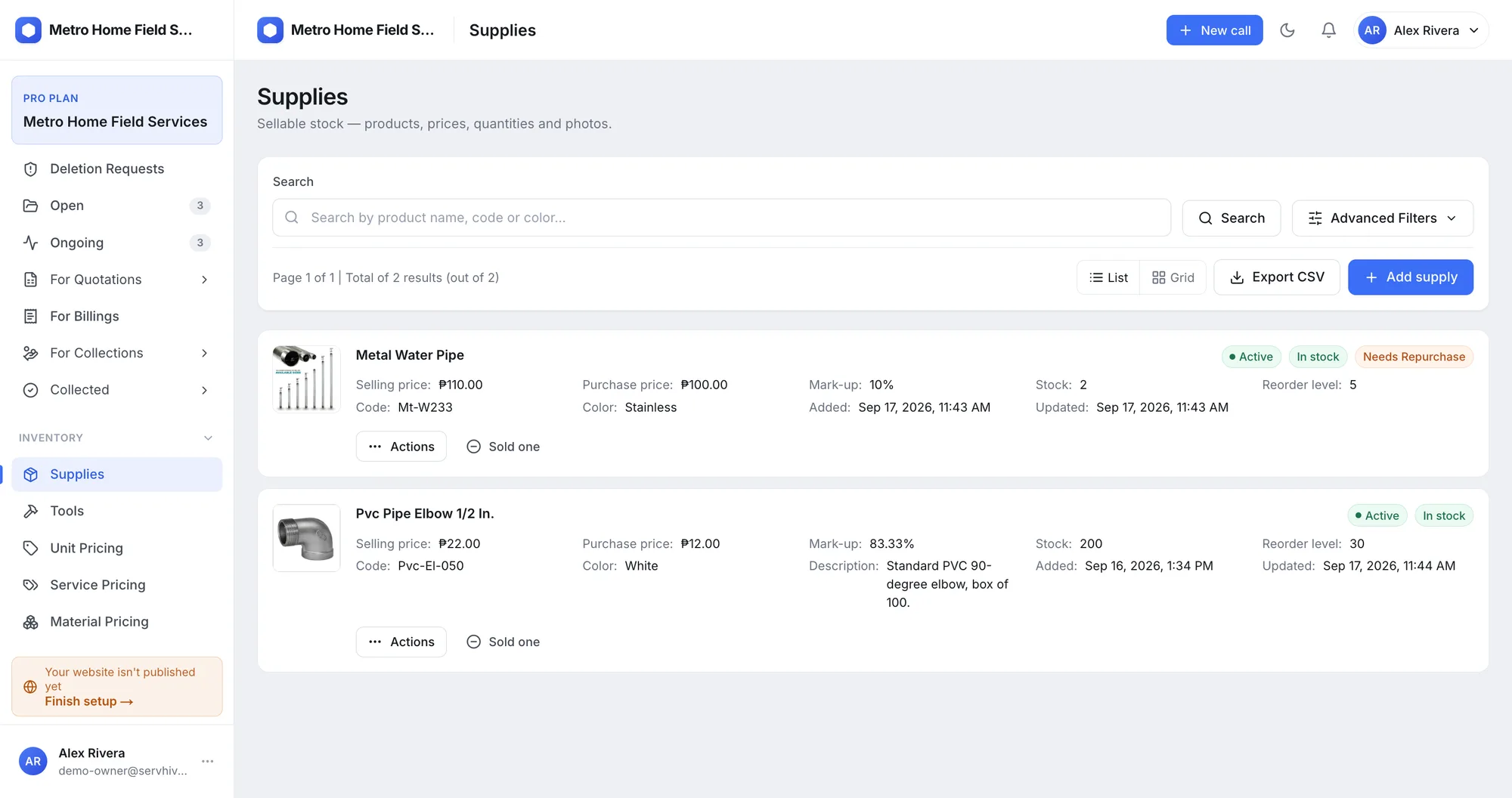Expand the For Quotations submenu
The height and width of the screenshot is (798, 1512).
click(x=204, y=280)
